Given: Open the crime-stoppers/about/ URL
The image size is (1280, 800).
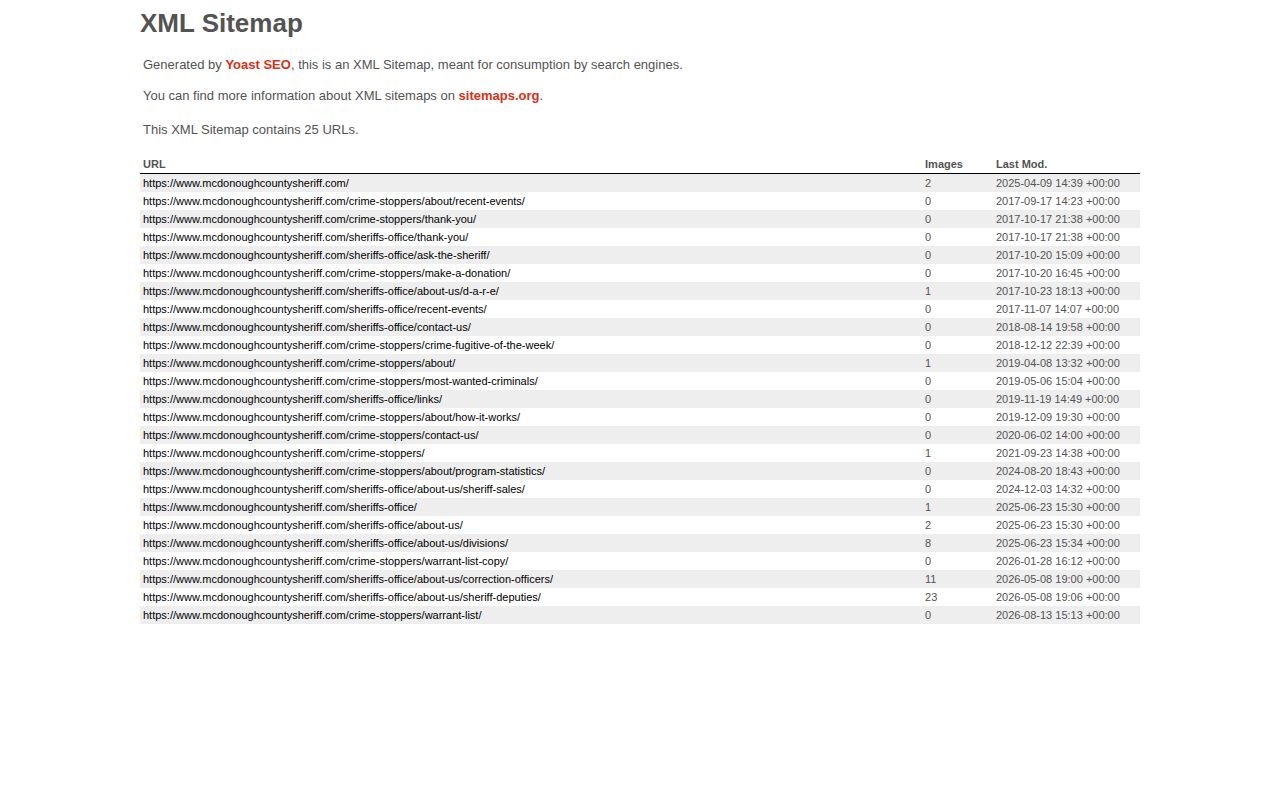Looking at the screenshot, I should [299, 363].
